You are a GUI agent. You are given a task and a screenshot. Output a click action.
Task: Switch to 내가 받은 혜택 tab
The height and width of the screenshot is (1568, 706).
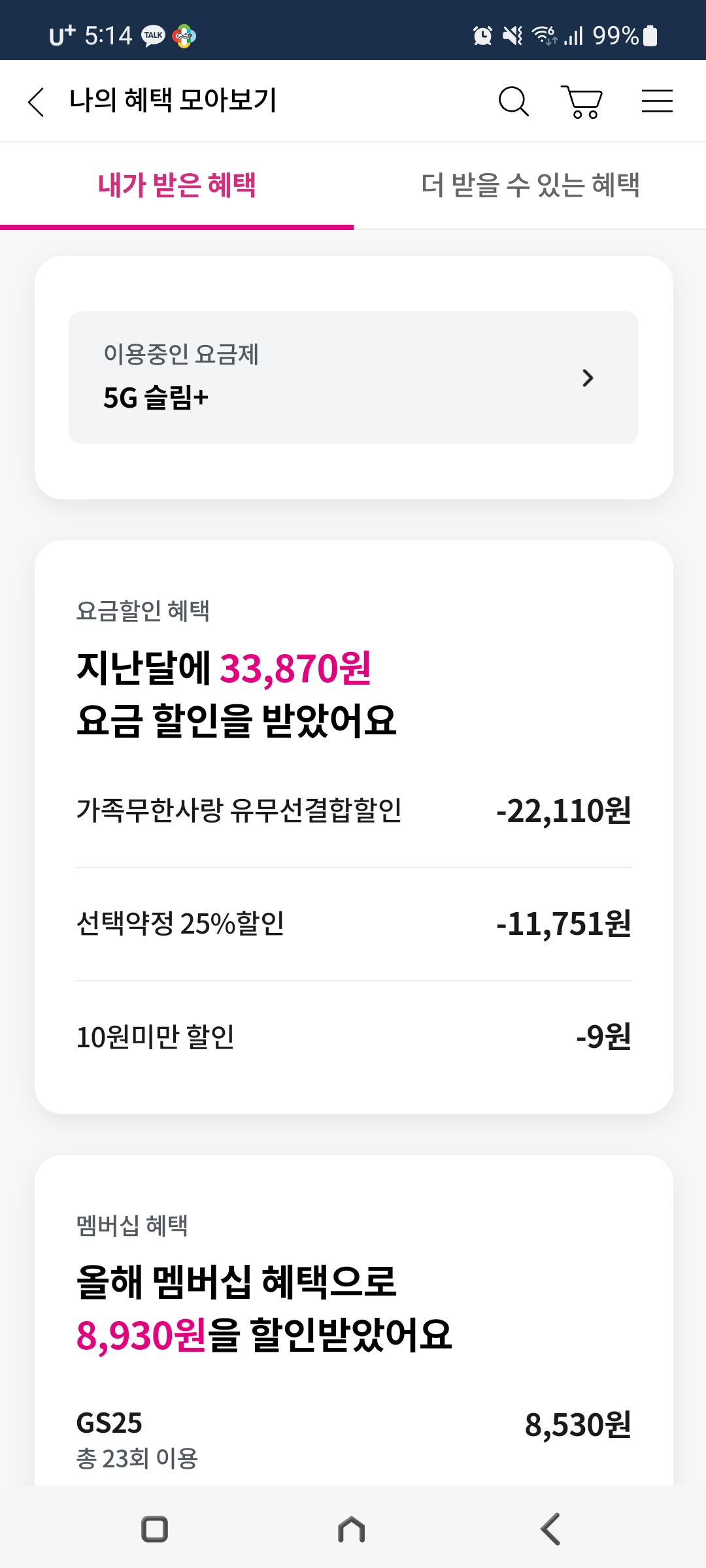176,186
